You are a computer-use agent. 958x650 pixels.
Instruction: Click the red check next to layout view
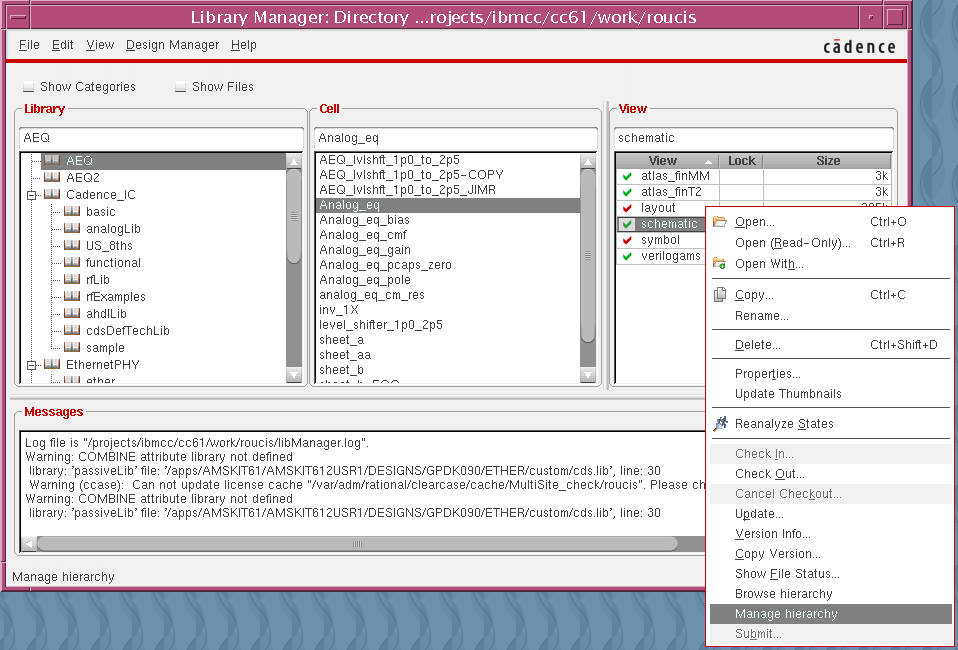tap(625, 206)
